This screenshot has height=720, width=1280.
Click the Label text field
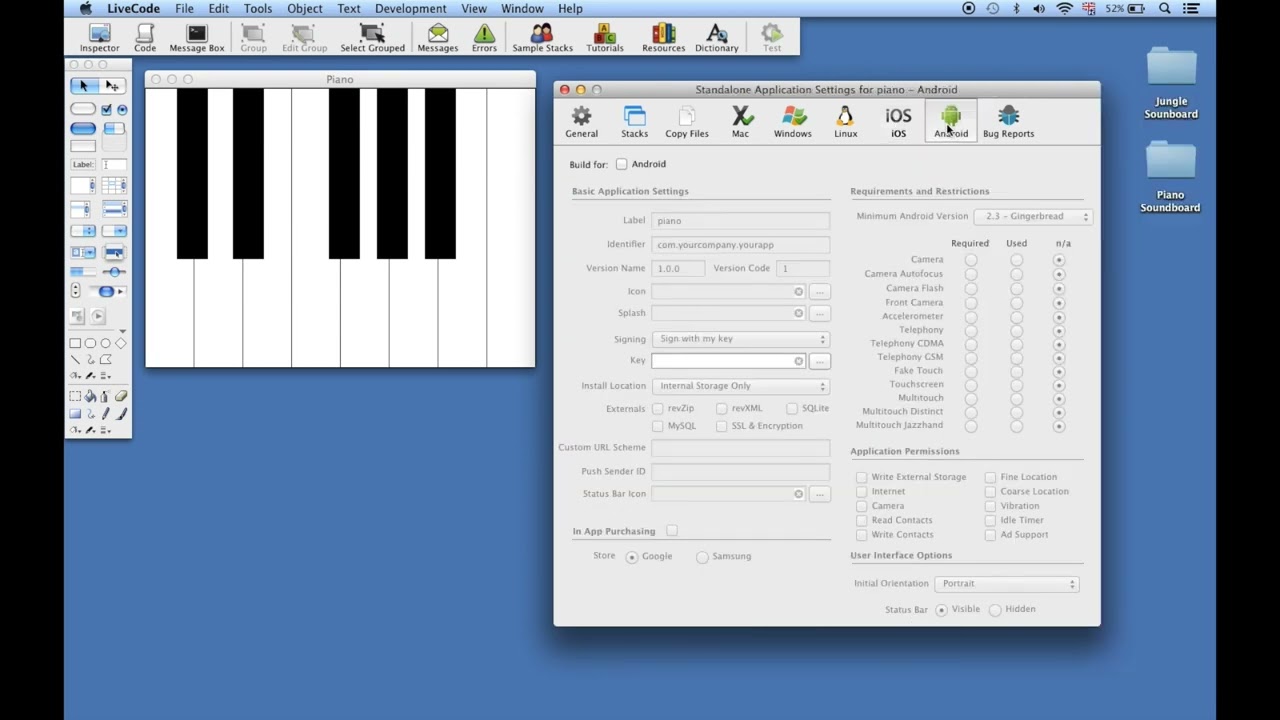pyautogui.click(x=740, y=221)
